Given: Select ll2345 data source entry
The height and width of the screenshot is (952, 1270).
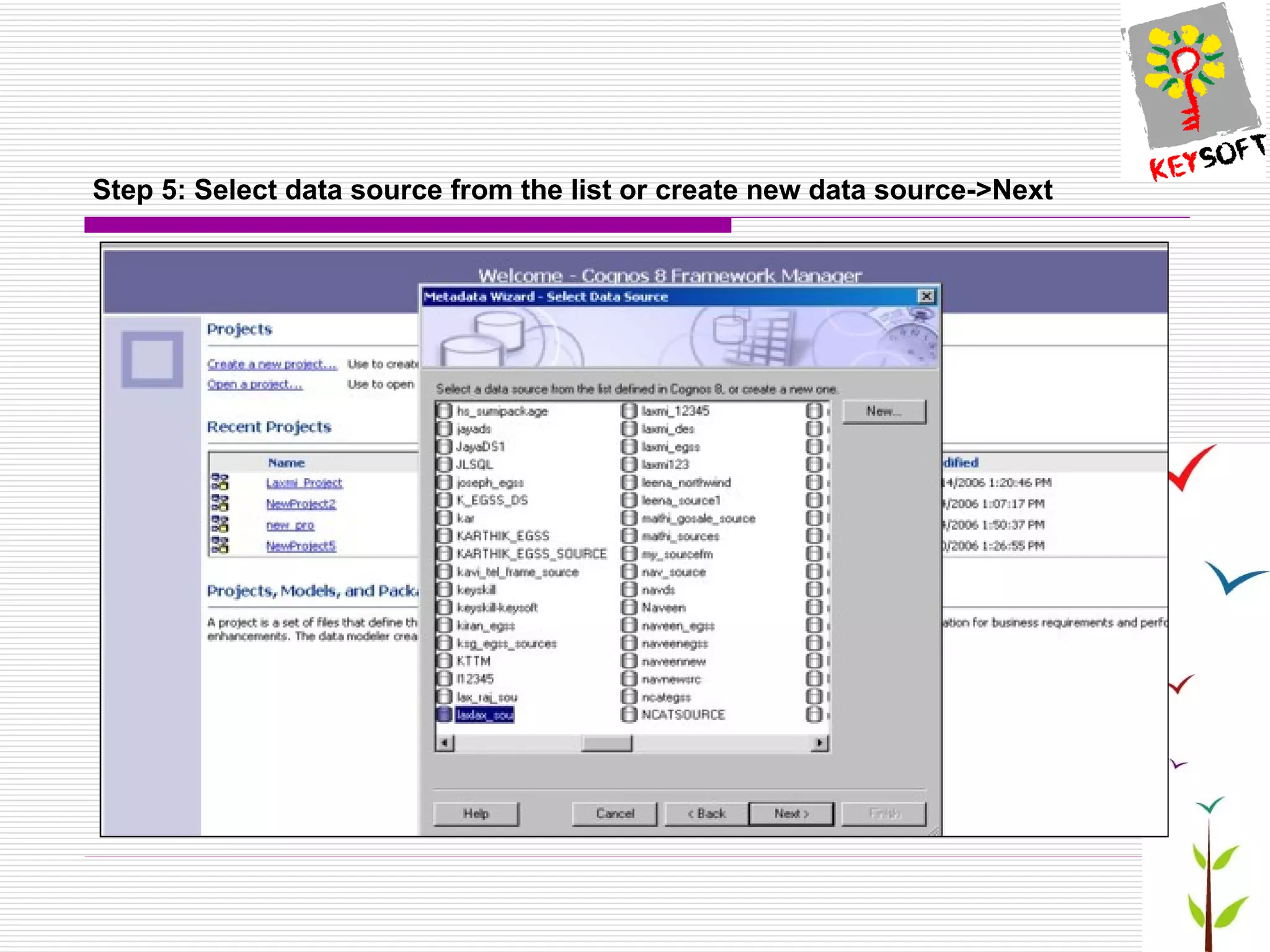Looking at the screenshot, I should click(475, 679).
